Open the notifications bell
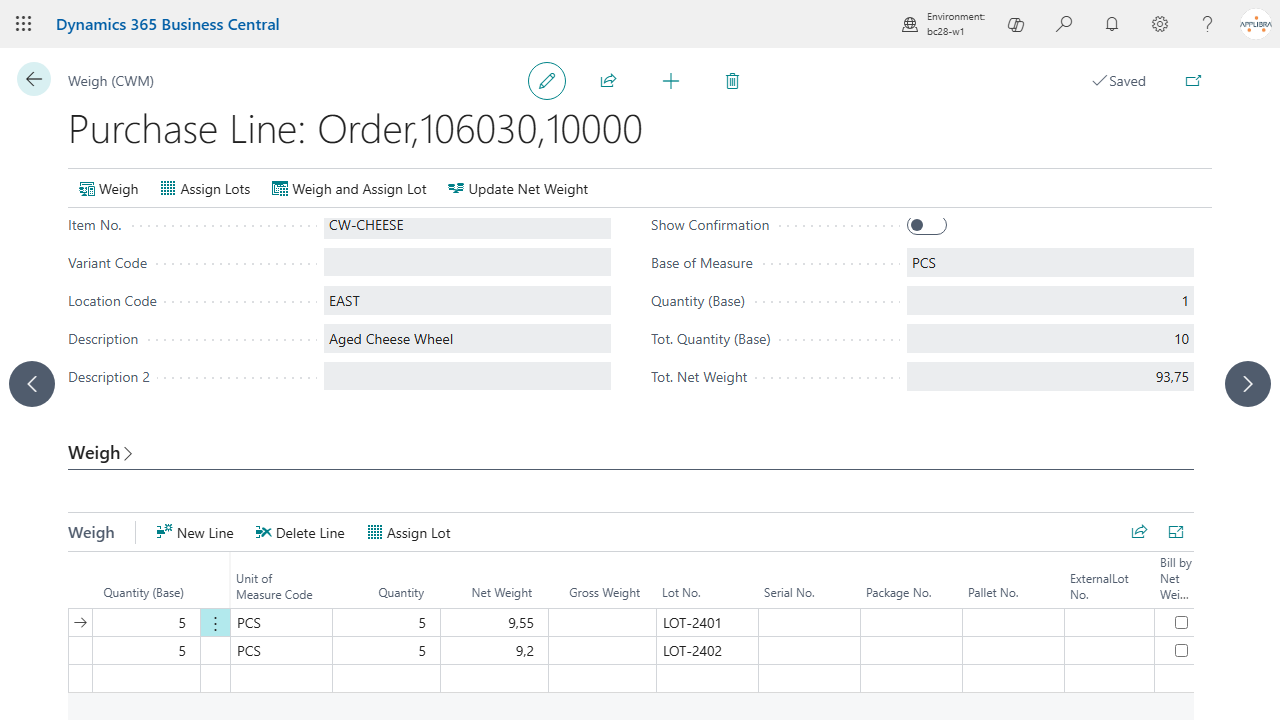Viewport: 1280px width, 720px height. tap(1112, 24)
